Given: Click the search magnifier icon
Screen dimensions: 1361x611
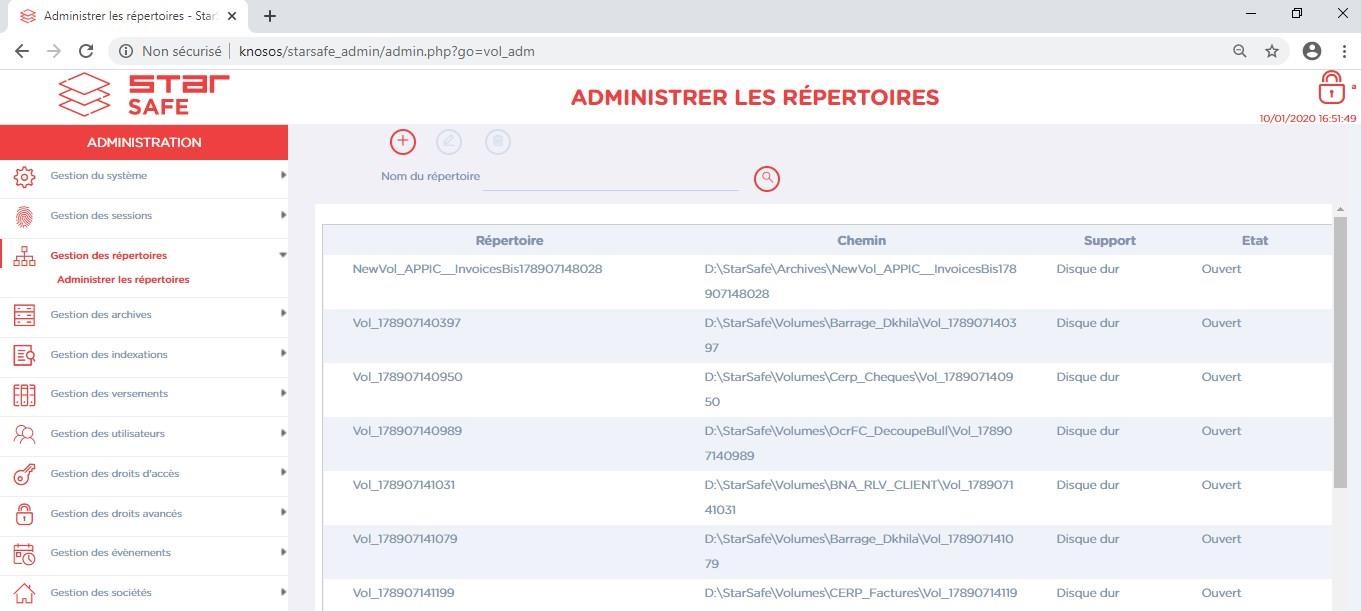Looking at the screenshot, I should [767, 178].
